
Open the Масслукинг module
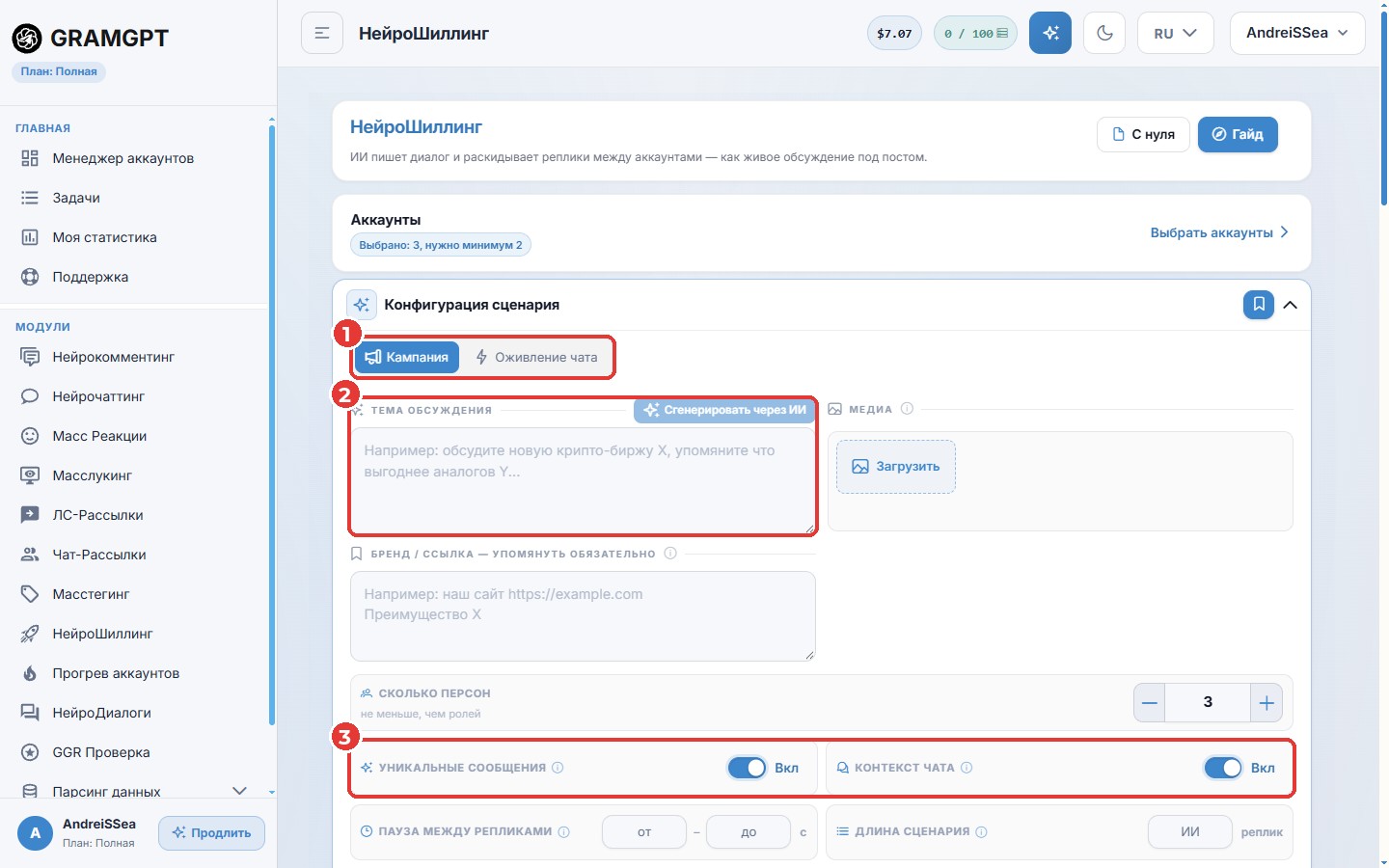click(134, 475)
